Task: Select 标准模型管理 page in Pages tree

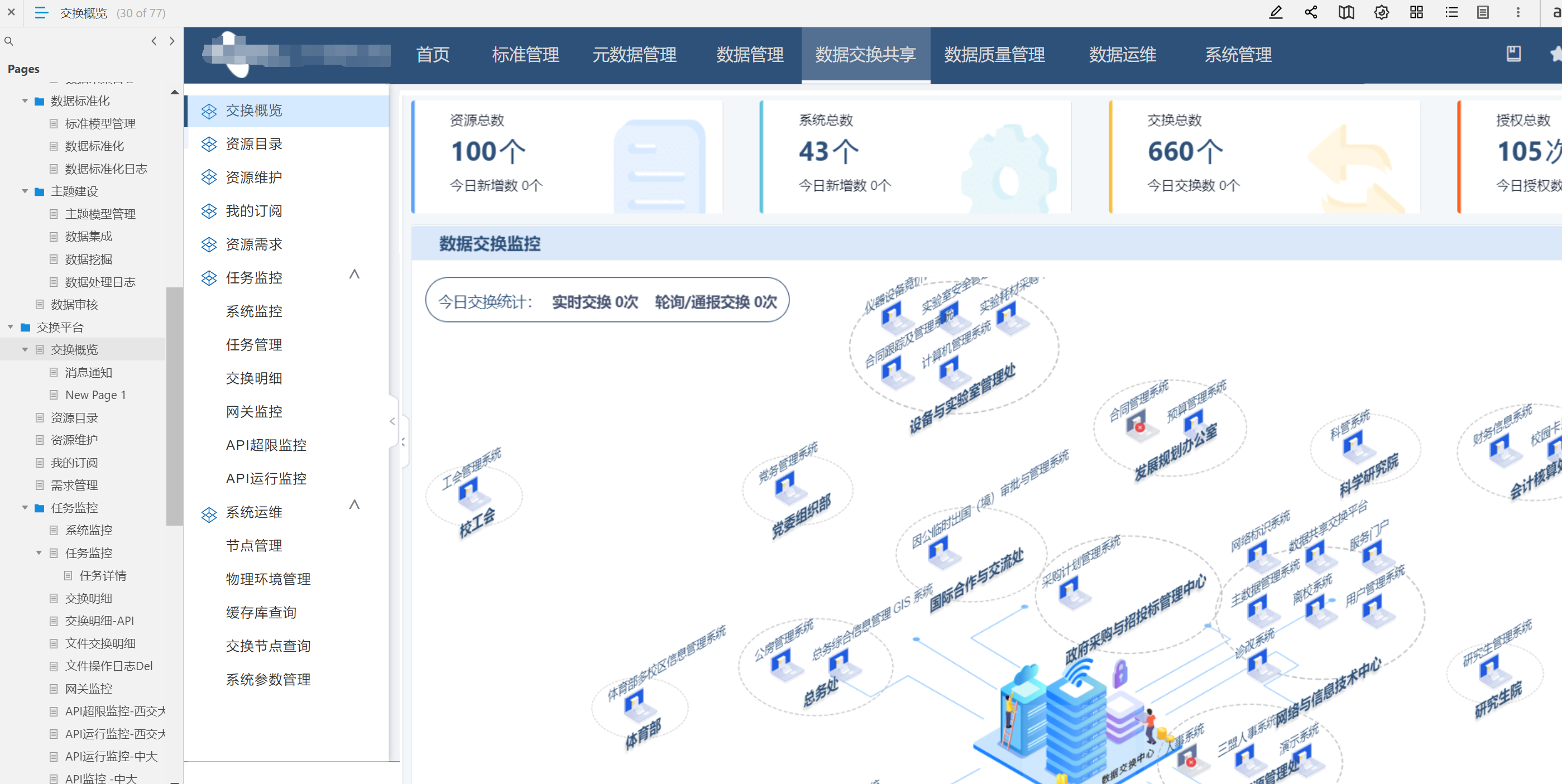Action: (x=100, y=123)
